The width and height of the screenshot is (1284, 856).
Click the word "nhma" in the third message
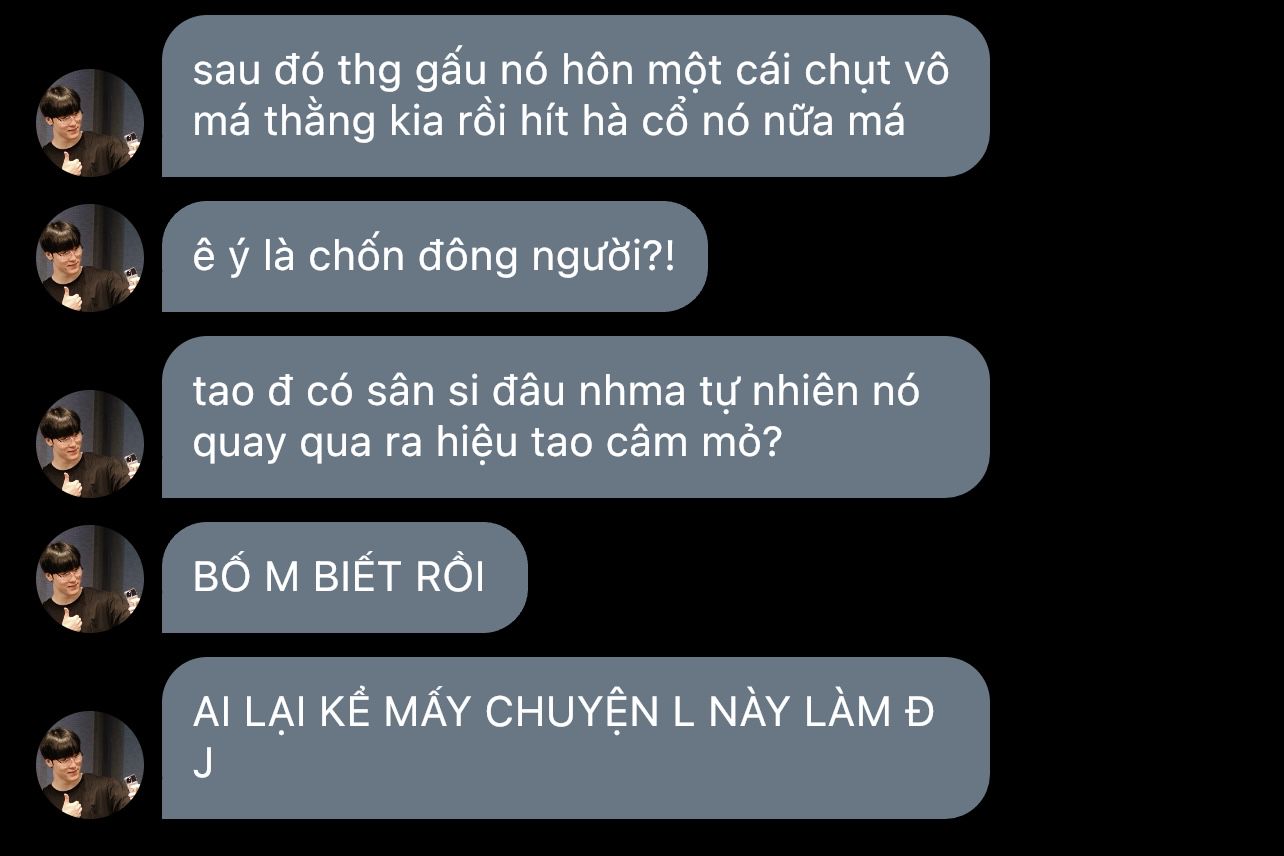[x=617, y=391]
